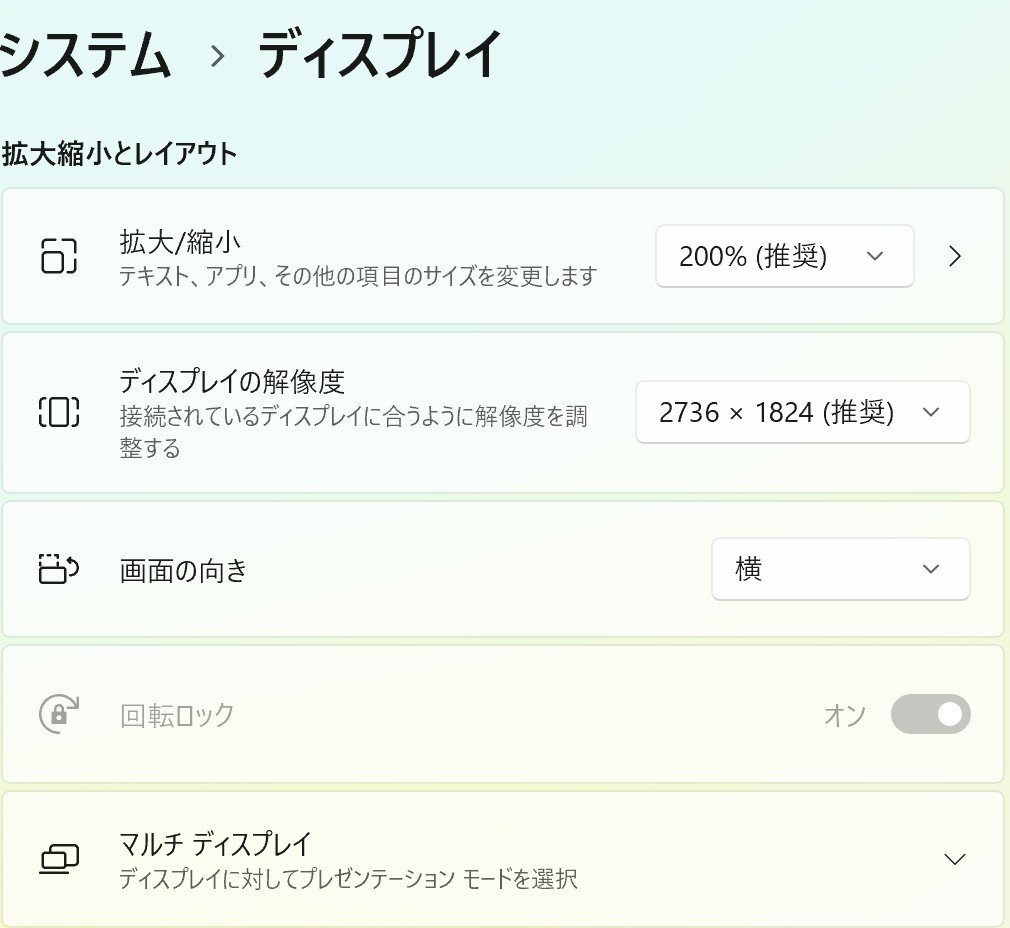Click the 画面の向き orientation icon

60,569
